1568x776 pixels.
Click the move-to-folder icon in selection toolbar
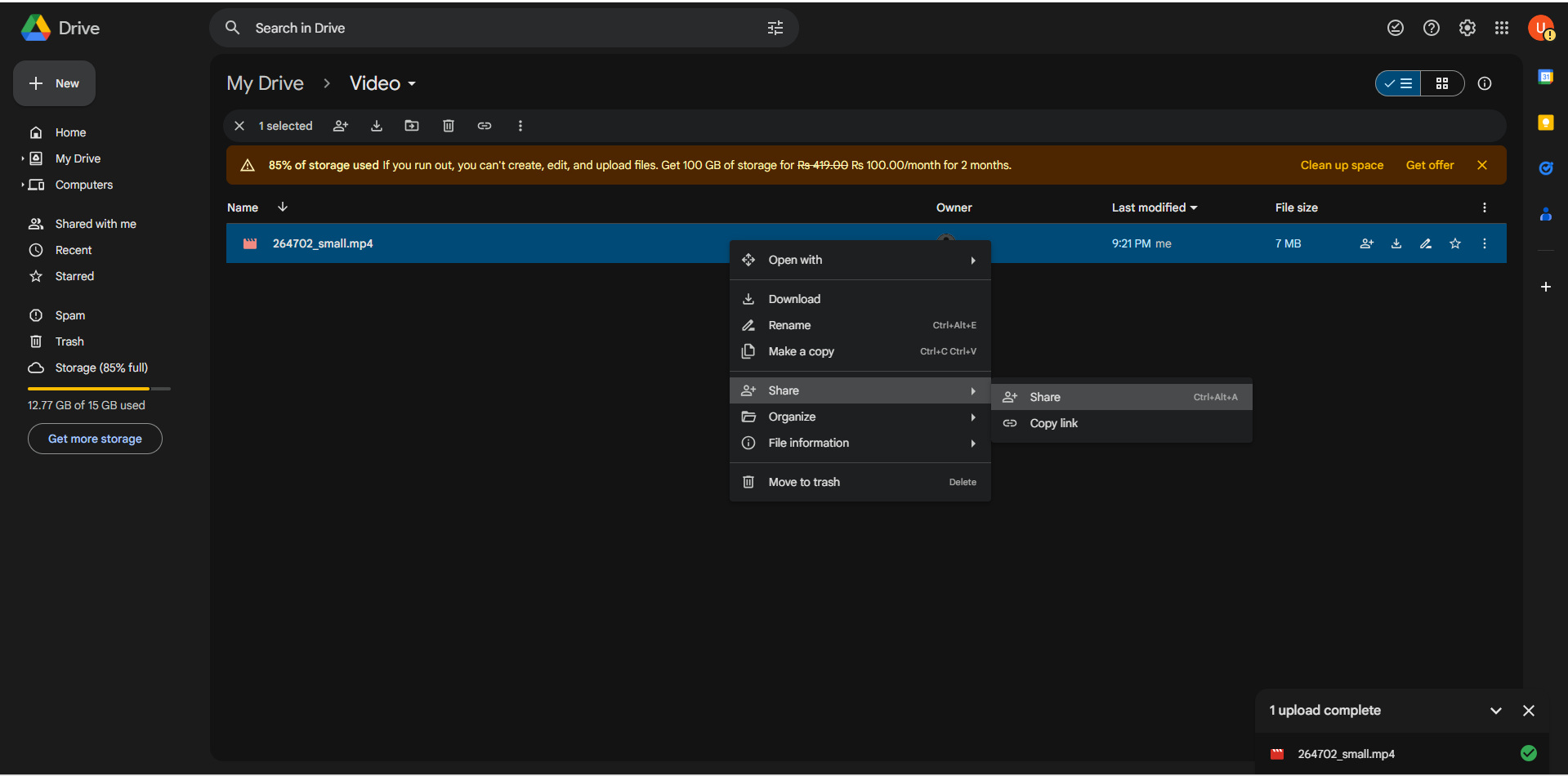coord(412,126)
